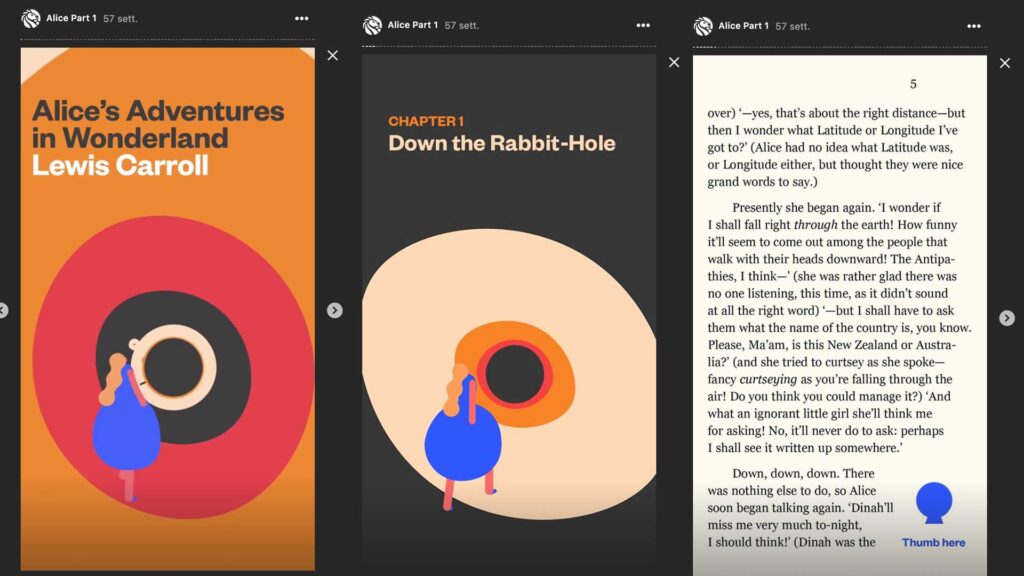Open the Alice Part 1 name above the Chapter 1 story
The width and height of the screenshot is (1024, 576).
click(x=413, y=25)
